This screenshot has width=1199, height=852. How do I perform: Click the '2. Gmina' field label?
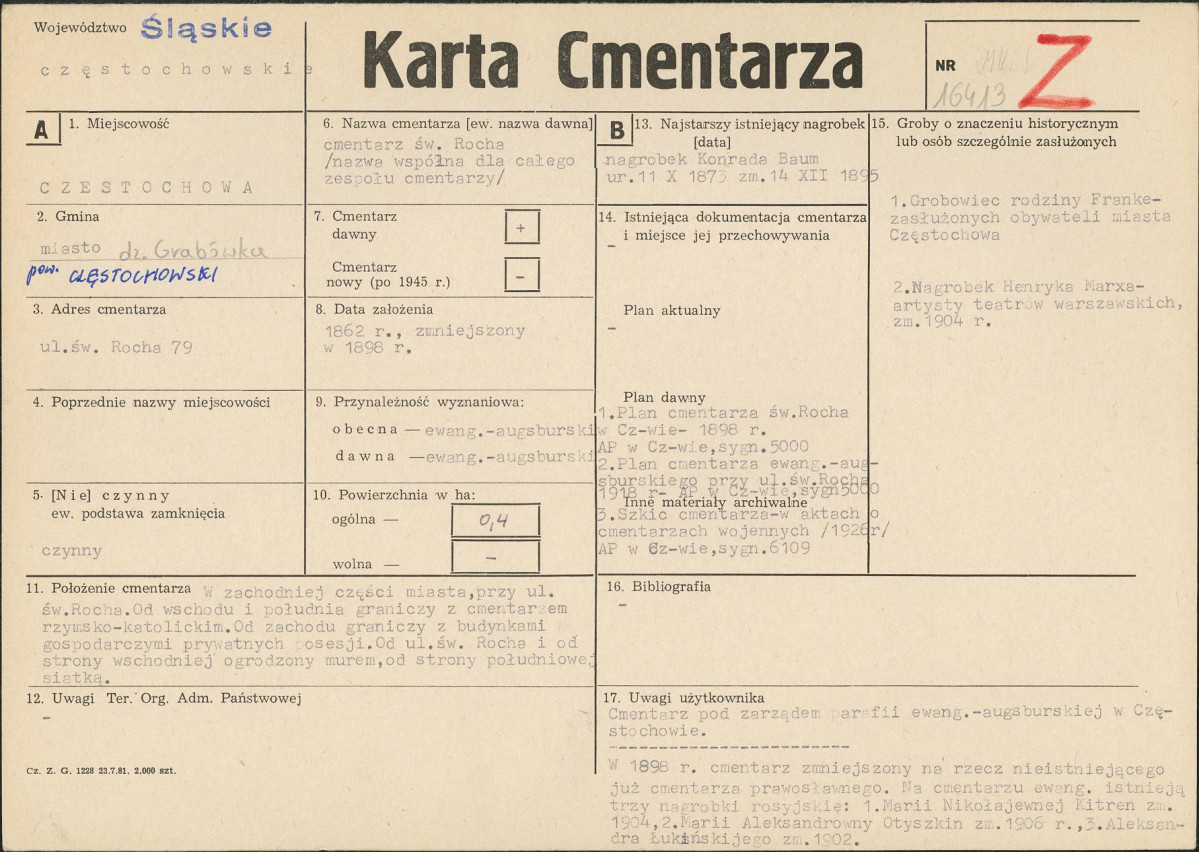67,216
